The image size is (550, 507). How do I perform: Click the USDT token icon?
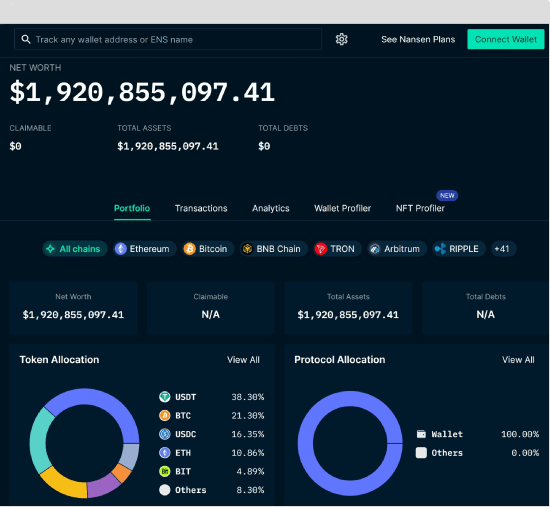click(x=165, y=397)
